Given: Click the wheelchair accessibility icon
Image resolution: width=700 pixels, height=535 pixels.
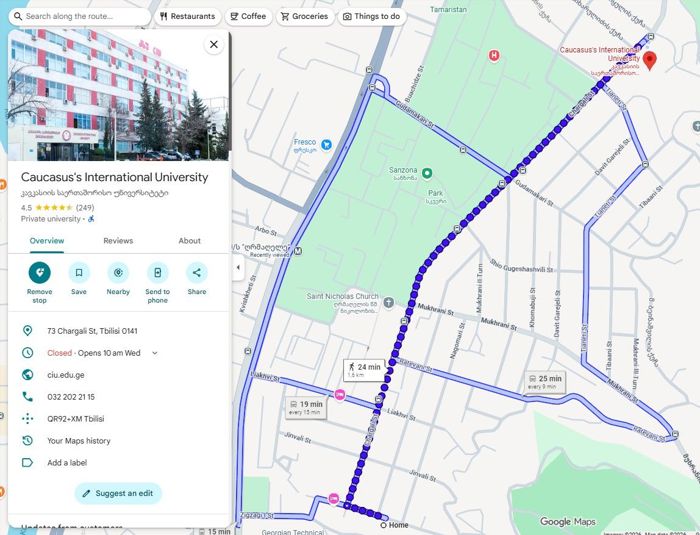Looking at the screenshot, I should coord(91,219).
